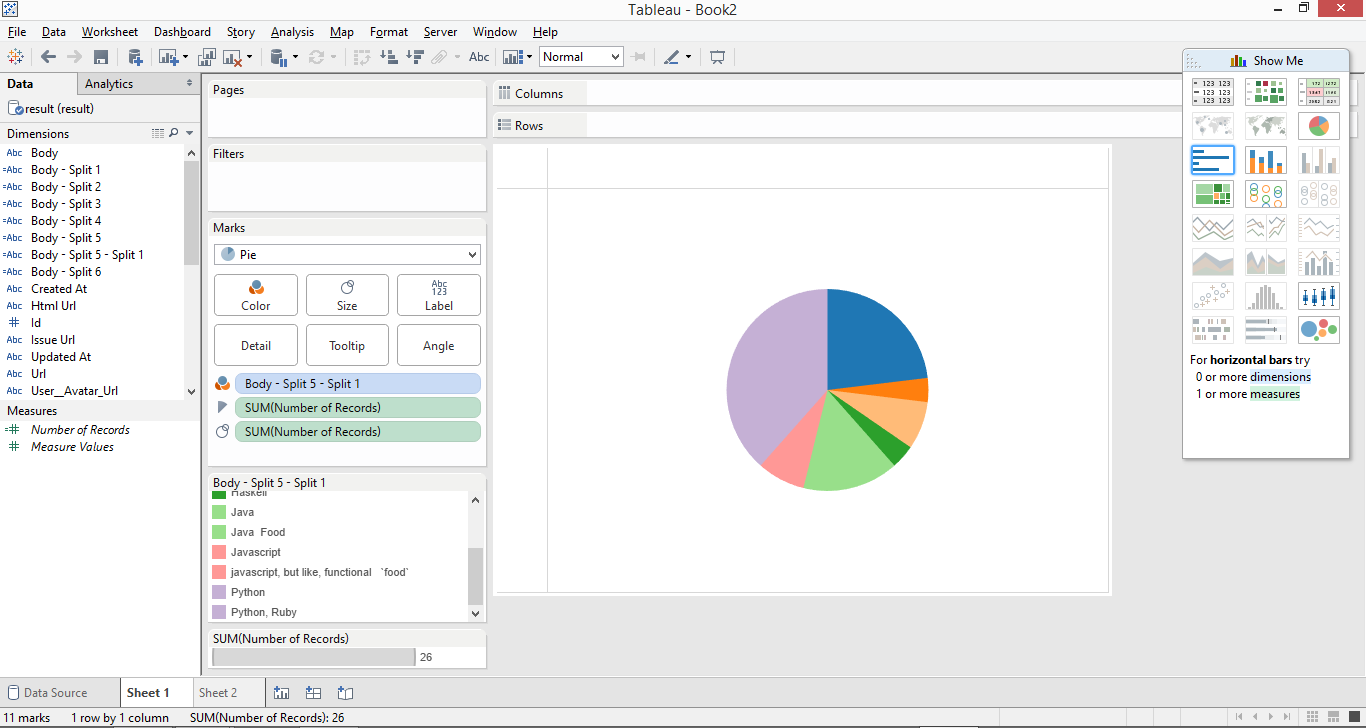The width and height of the screenshot is (1366, 728).
Task: Click the Clear Sheet toolbar icon
Action: 232,57
